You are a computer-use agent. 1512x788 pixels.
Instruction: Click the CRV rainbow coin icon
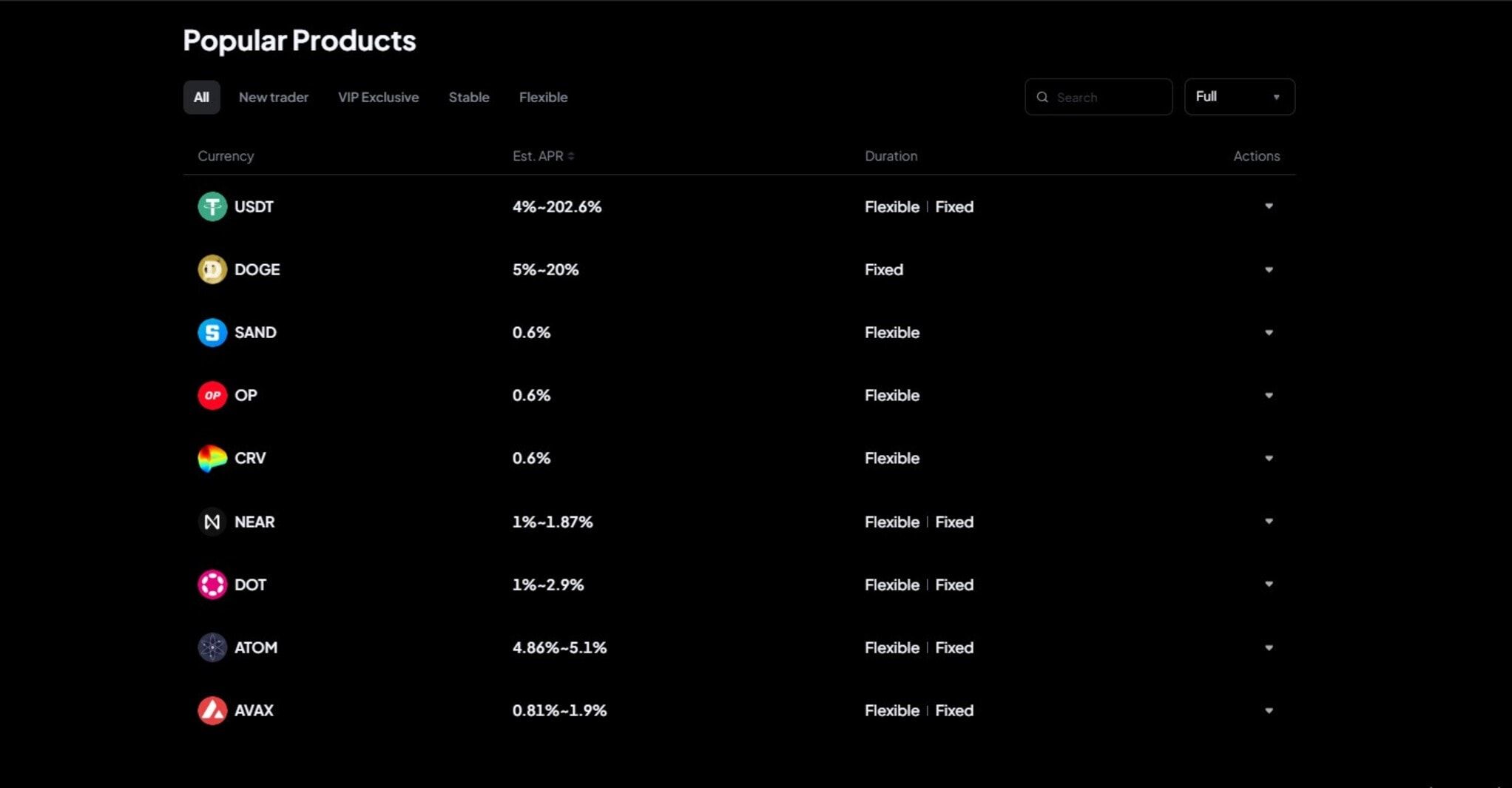click(x=212, y=459)
